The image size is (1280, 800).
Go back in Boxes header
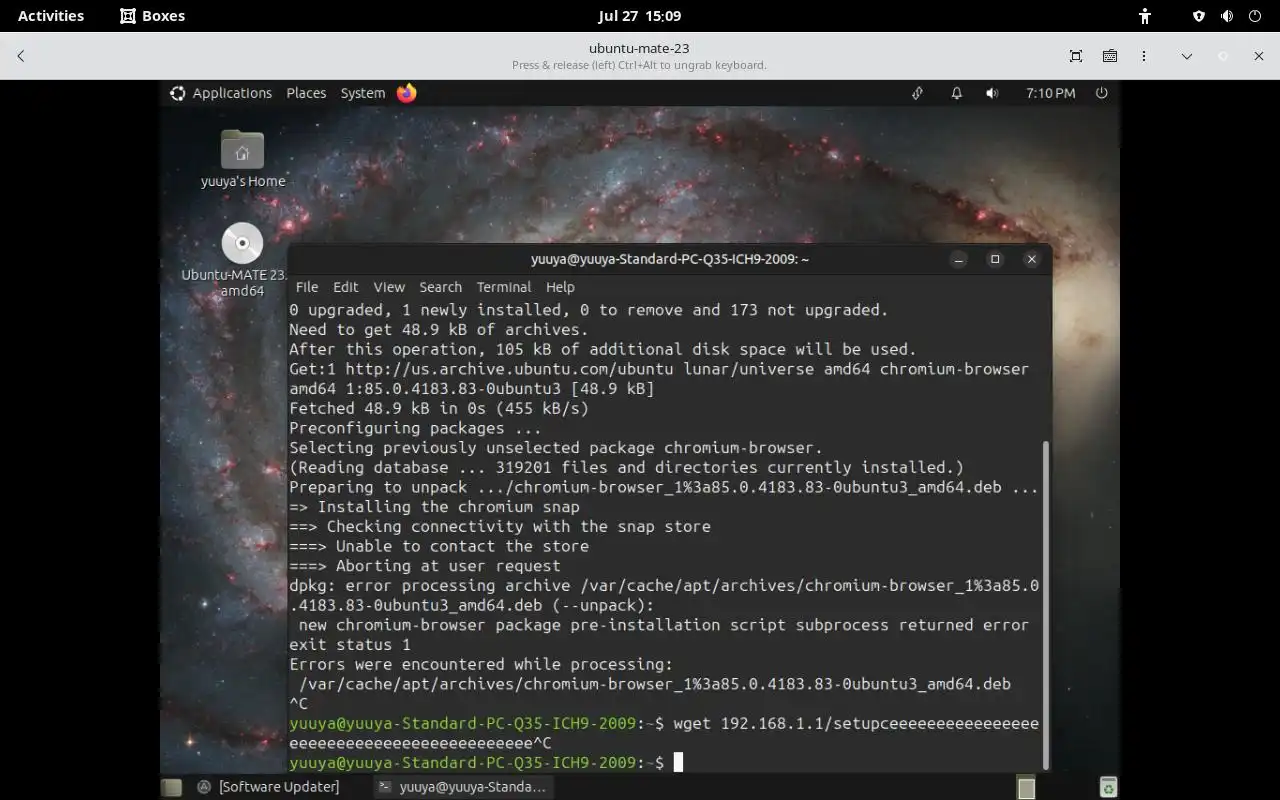(21, 56)
